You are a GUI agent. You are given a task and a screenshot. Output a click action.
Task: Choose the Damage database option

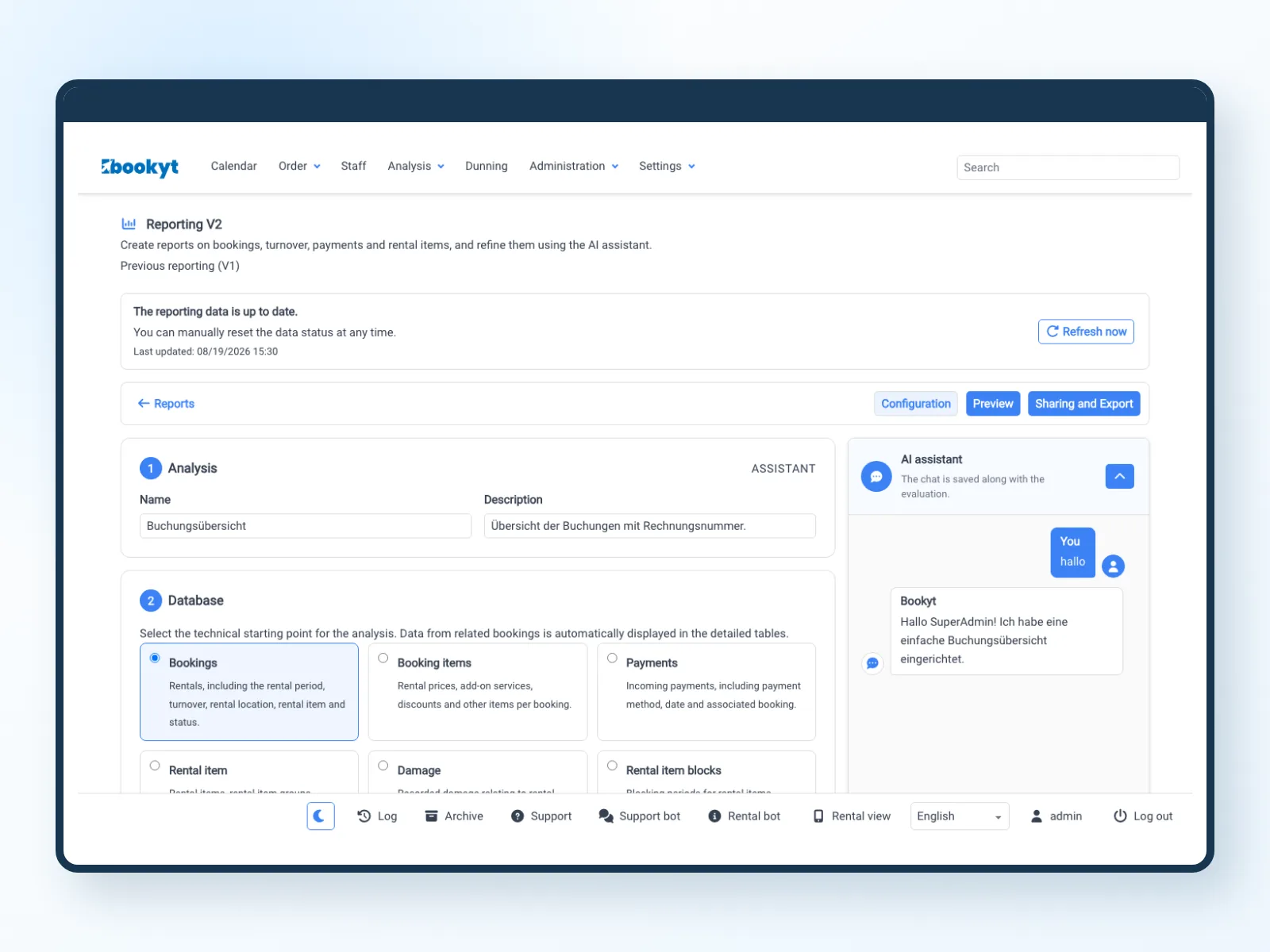pyautogui.click(x=478, y=772)
